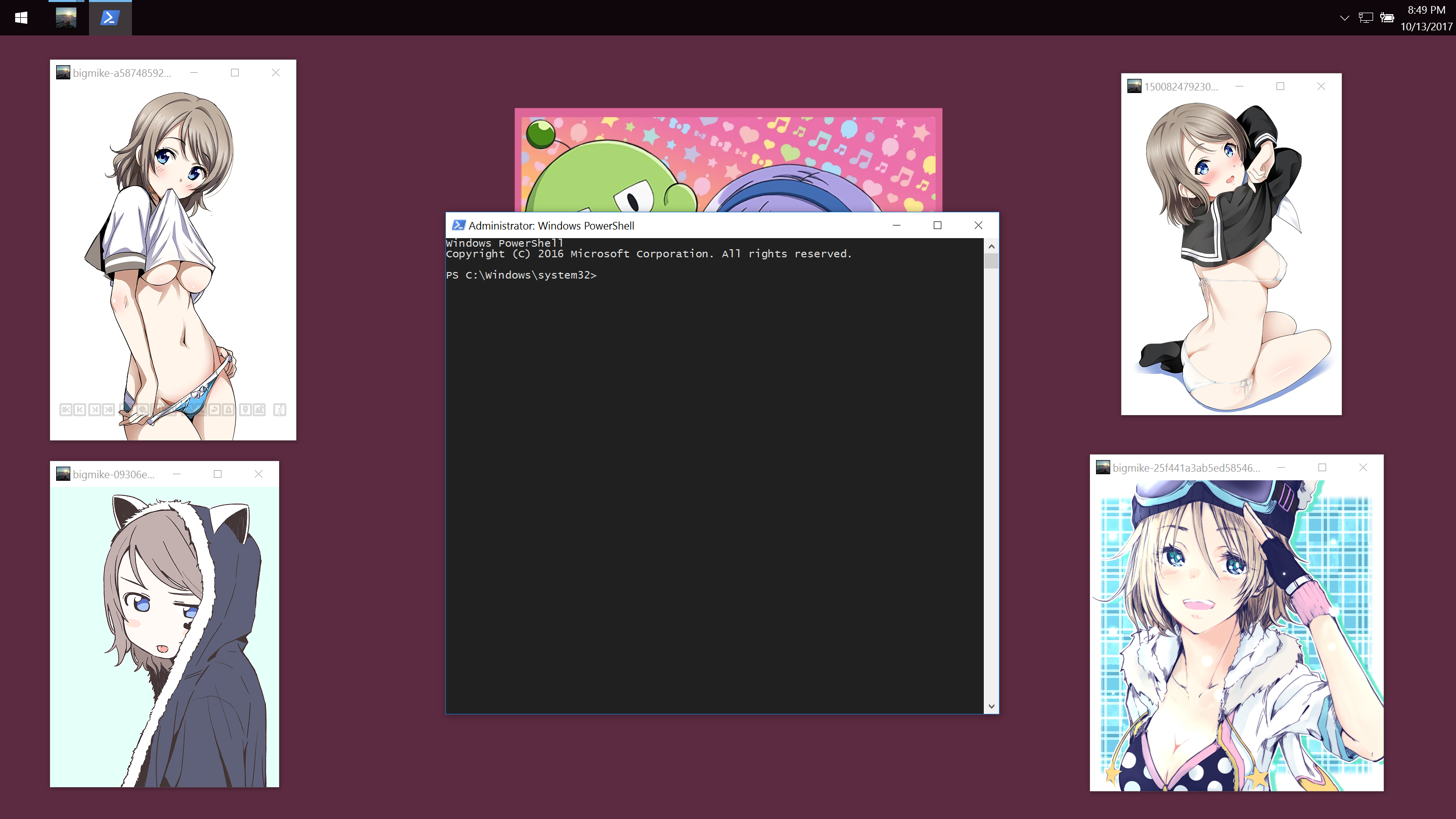Go to previous image in viewer toolbar
This screenshot has height=819, width=1456.
pyautogui.click(x=80, y=410)
